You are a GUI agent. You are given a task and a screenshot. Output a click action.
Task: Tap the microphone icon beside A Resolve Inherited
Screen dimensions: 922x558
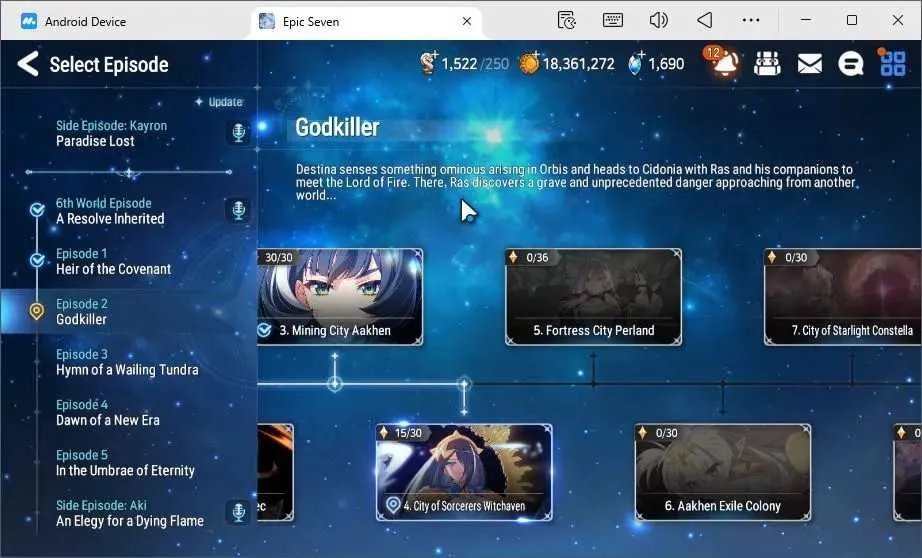coord(238,210)
